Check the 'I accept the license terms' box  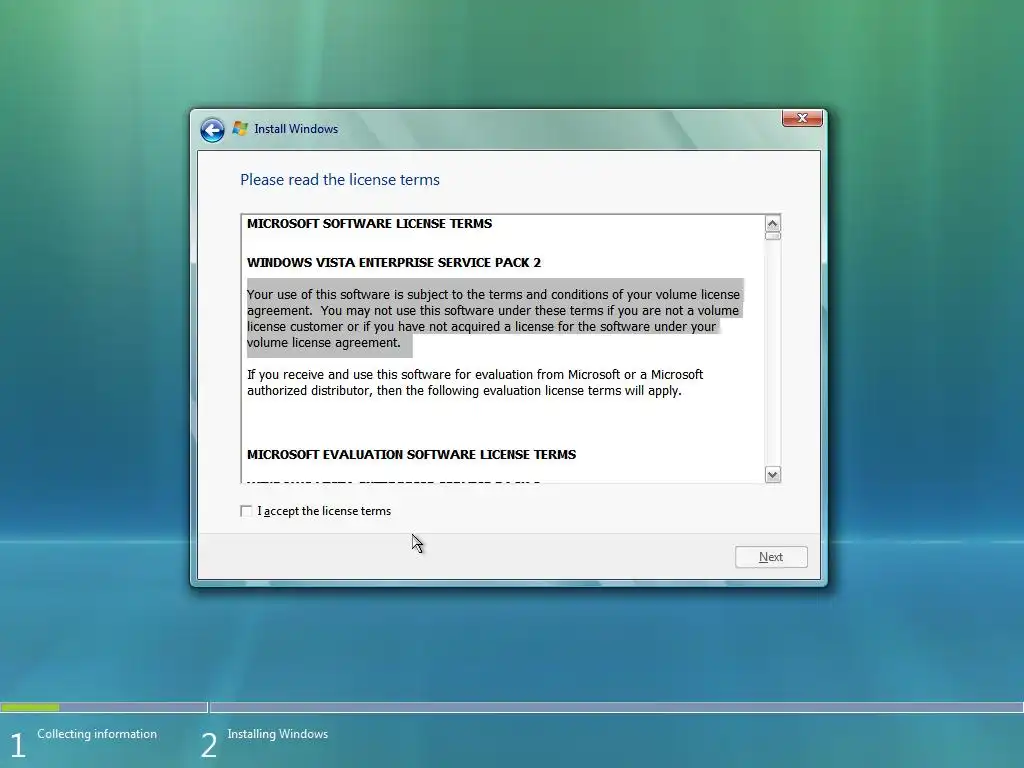246,511
